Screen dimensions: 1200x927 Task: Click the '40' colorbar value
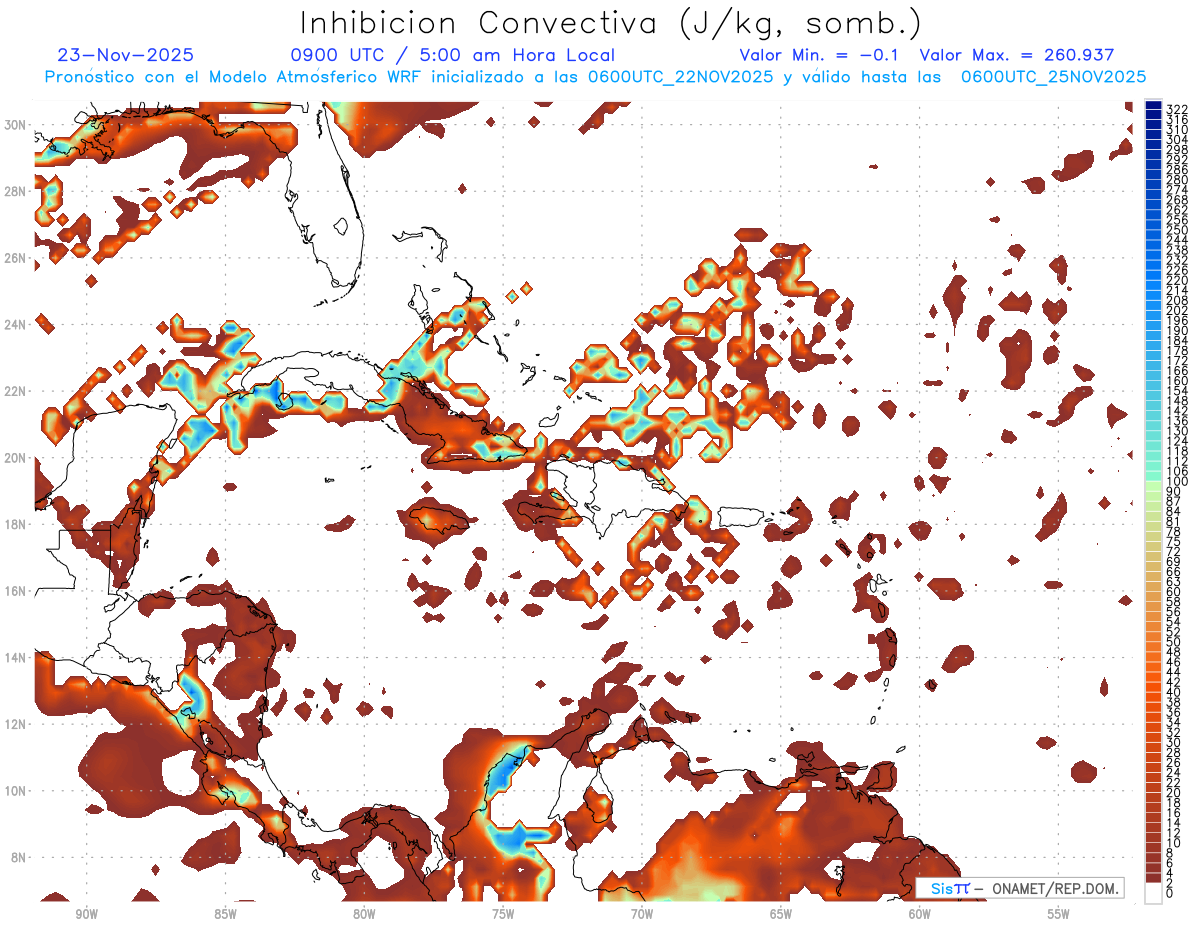(1174, 692)
